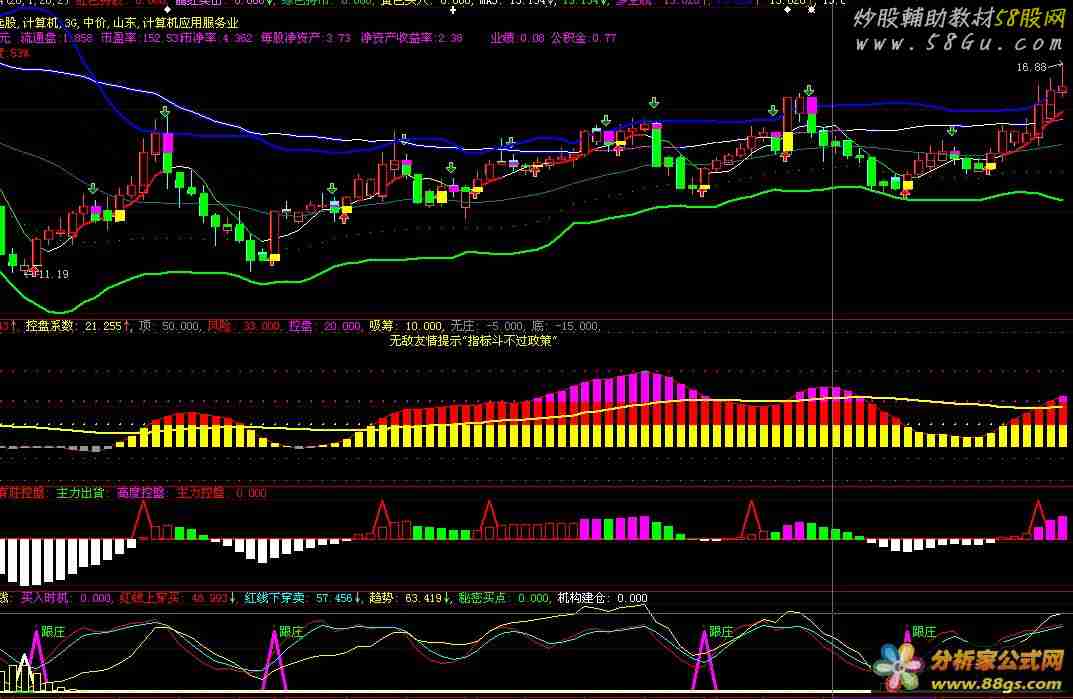Click the 指标斗不过政策 tip text

510,341
